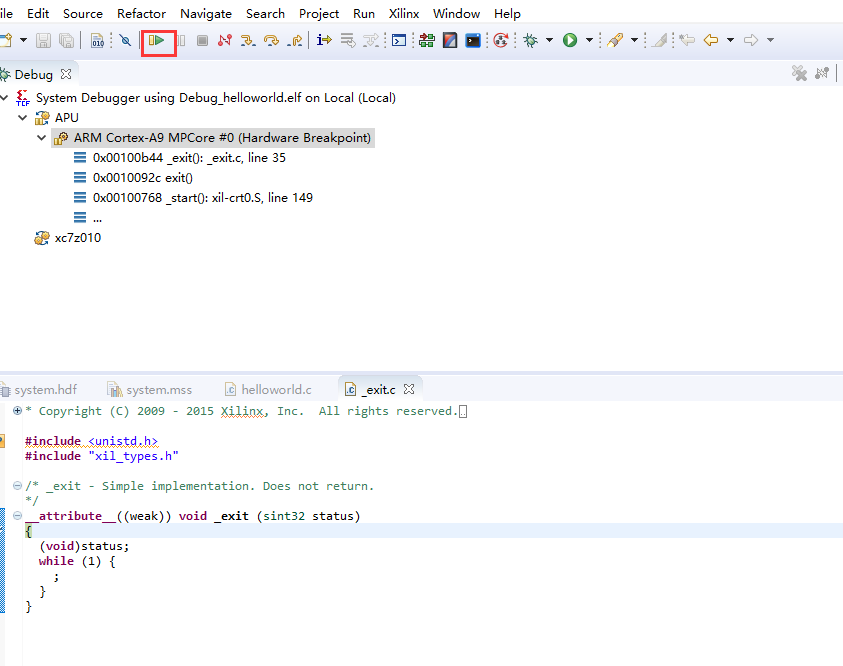The image size is (843, 666).
Task: Click the Debug bug icon
Action: (x=531, y=40)
